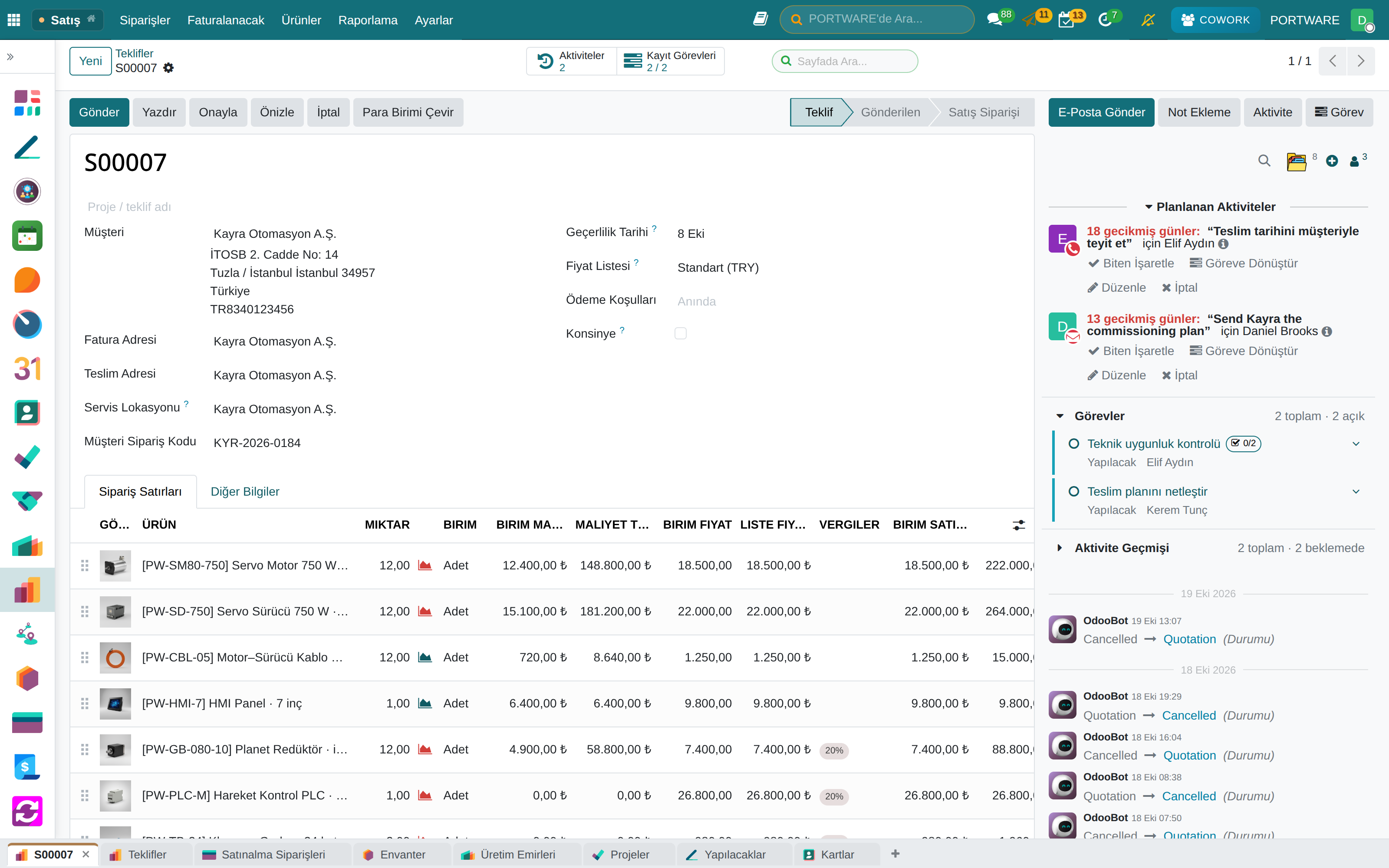Screen dimensions: 1389x868
Task: Mark task Teknik uygunluk kontrolü as done
Action: [x=1074, y=444]
